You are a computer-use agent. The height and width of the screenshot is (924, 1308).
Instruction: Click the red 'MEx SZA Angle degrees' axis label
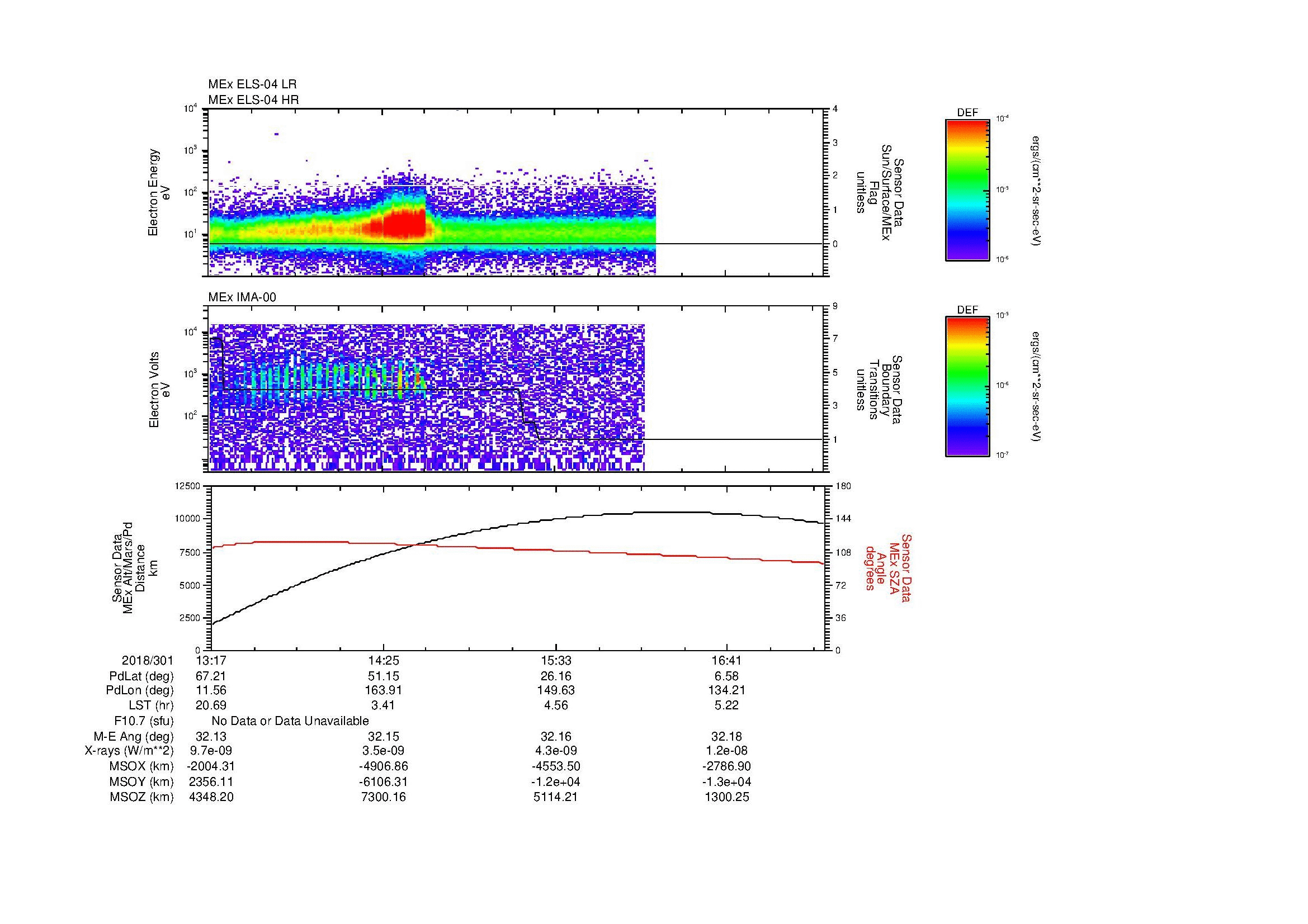click(887, 567)
